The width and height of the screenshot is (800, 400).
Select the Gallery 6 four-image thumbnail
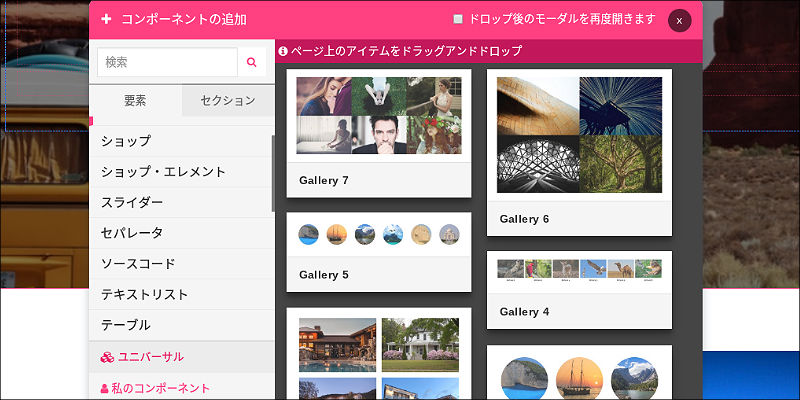pos(580,135)
